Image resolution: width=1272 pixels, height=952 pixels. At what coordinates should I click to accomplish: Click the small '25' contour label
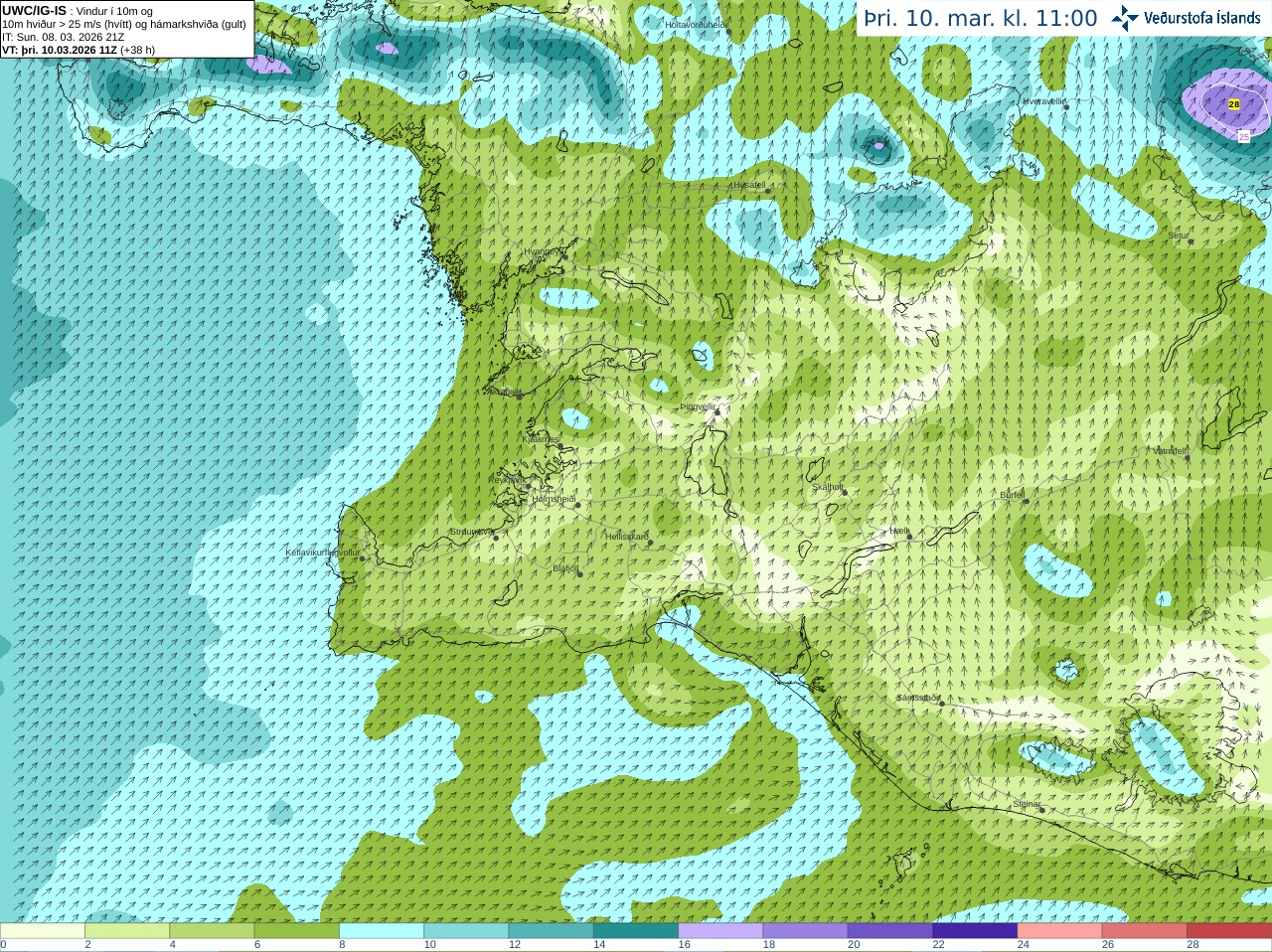pos(1244,137)
